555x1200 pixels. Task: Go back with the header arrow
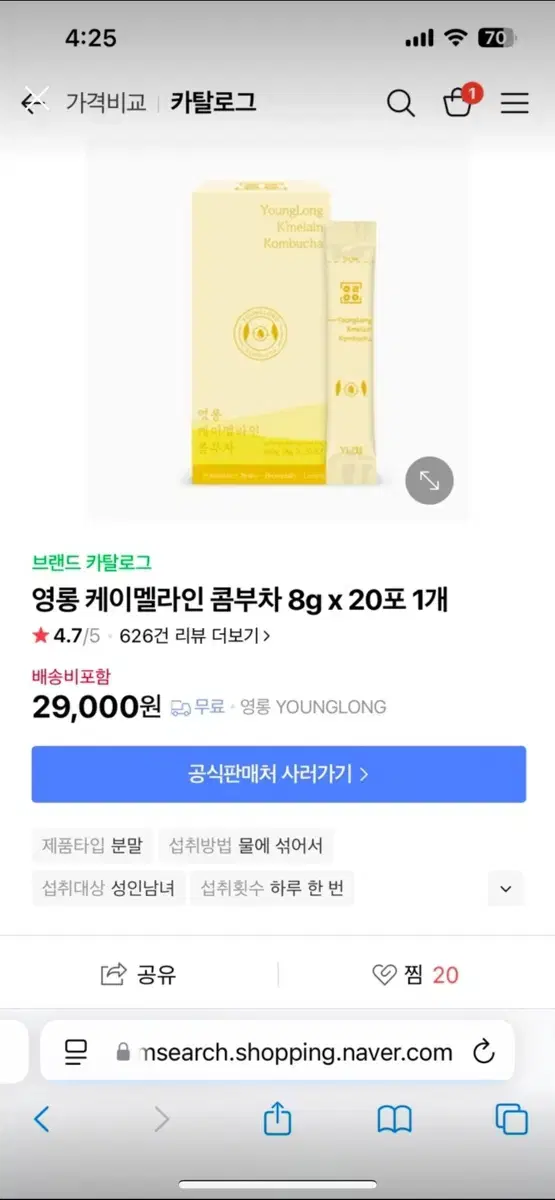35,101
